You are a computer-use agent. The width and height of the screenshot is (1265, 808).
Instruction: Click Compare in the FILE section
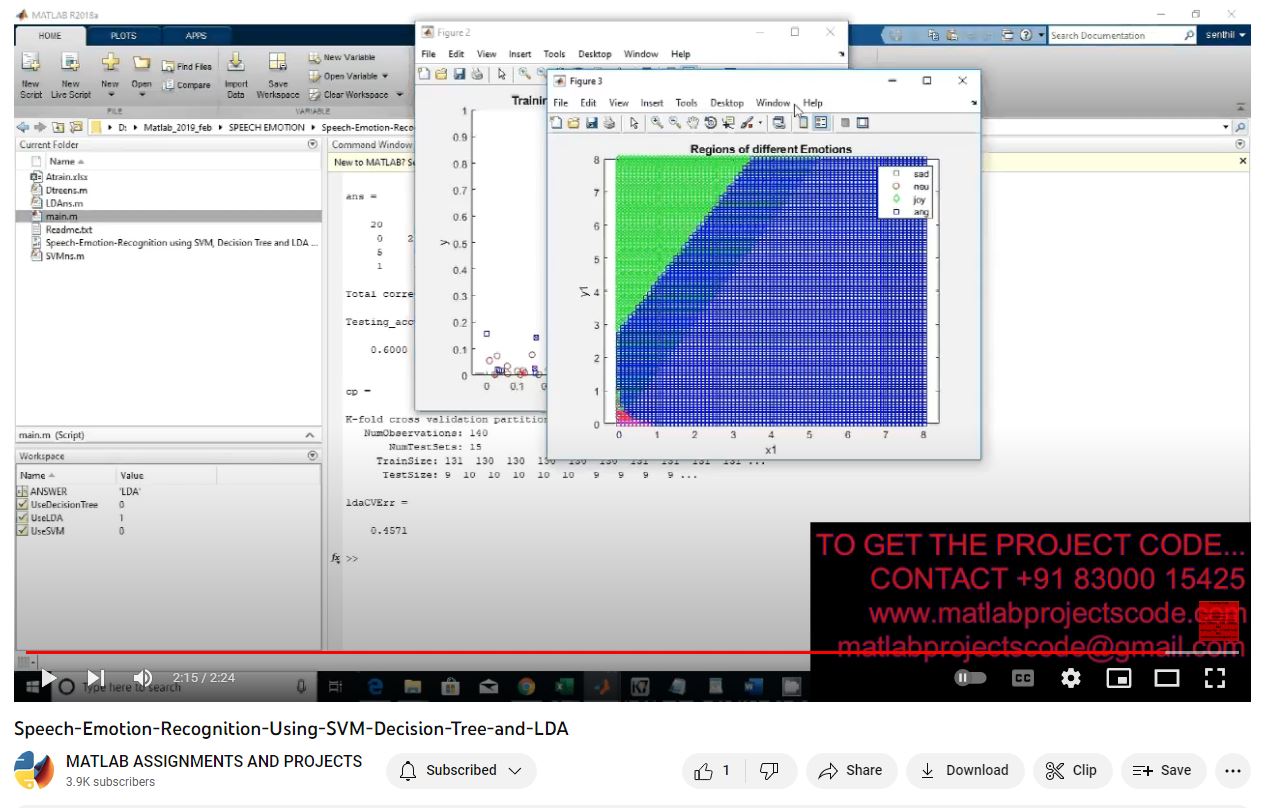click(187, 85)
